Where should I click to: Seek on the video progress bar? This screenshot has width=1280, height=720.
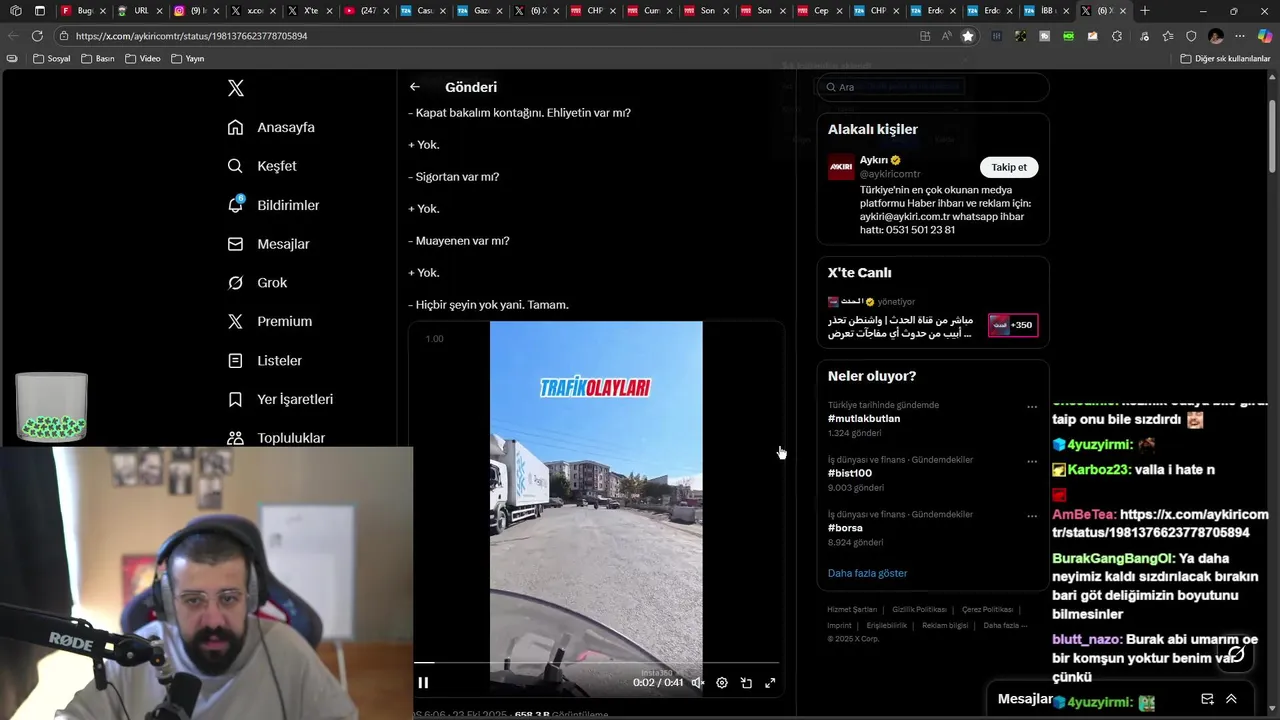coord(596,662)
